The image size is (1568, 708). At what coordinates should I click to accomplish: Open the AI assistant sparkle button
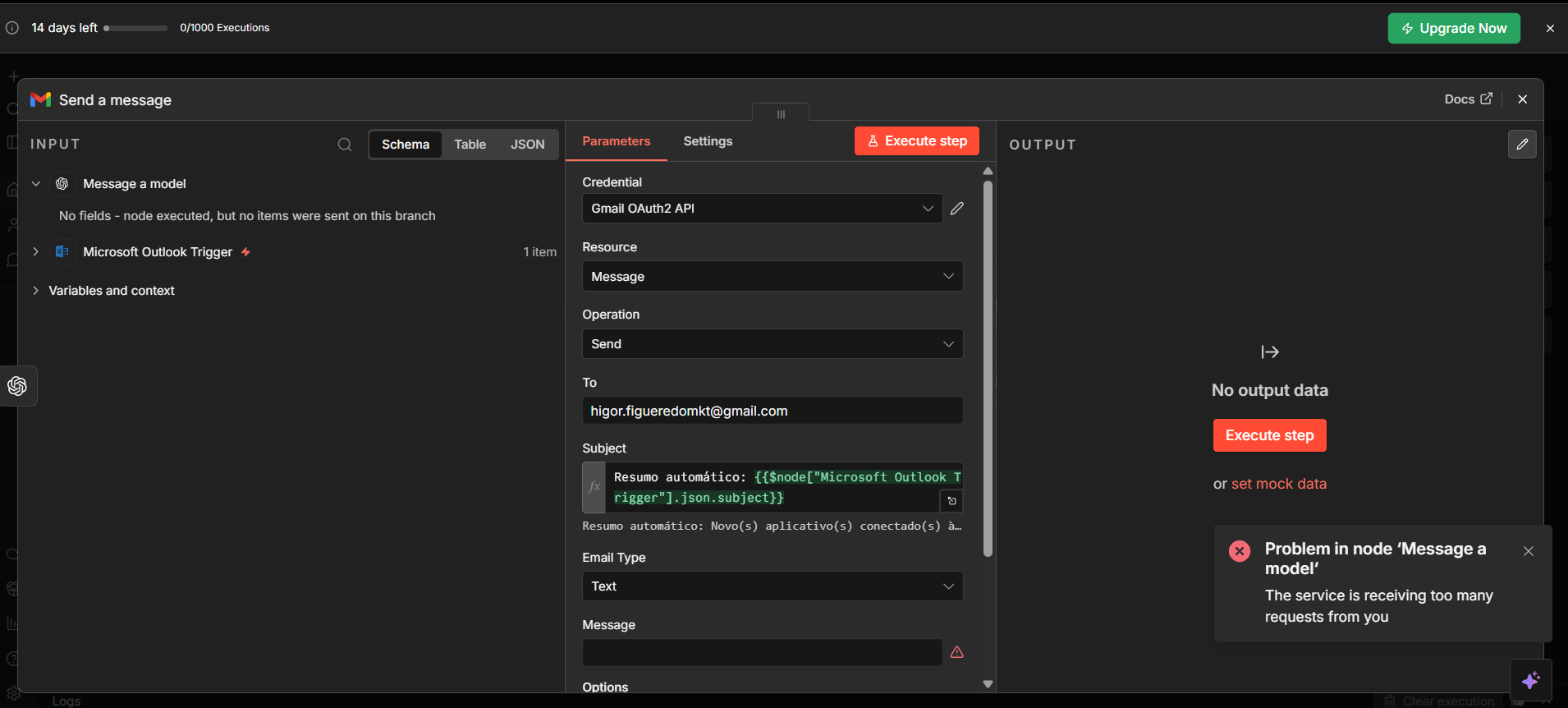1531,681
